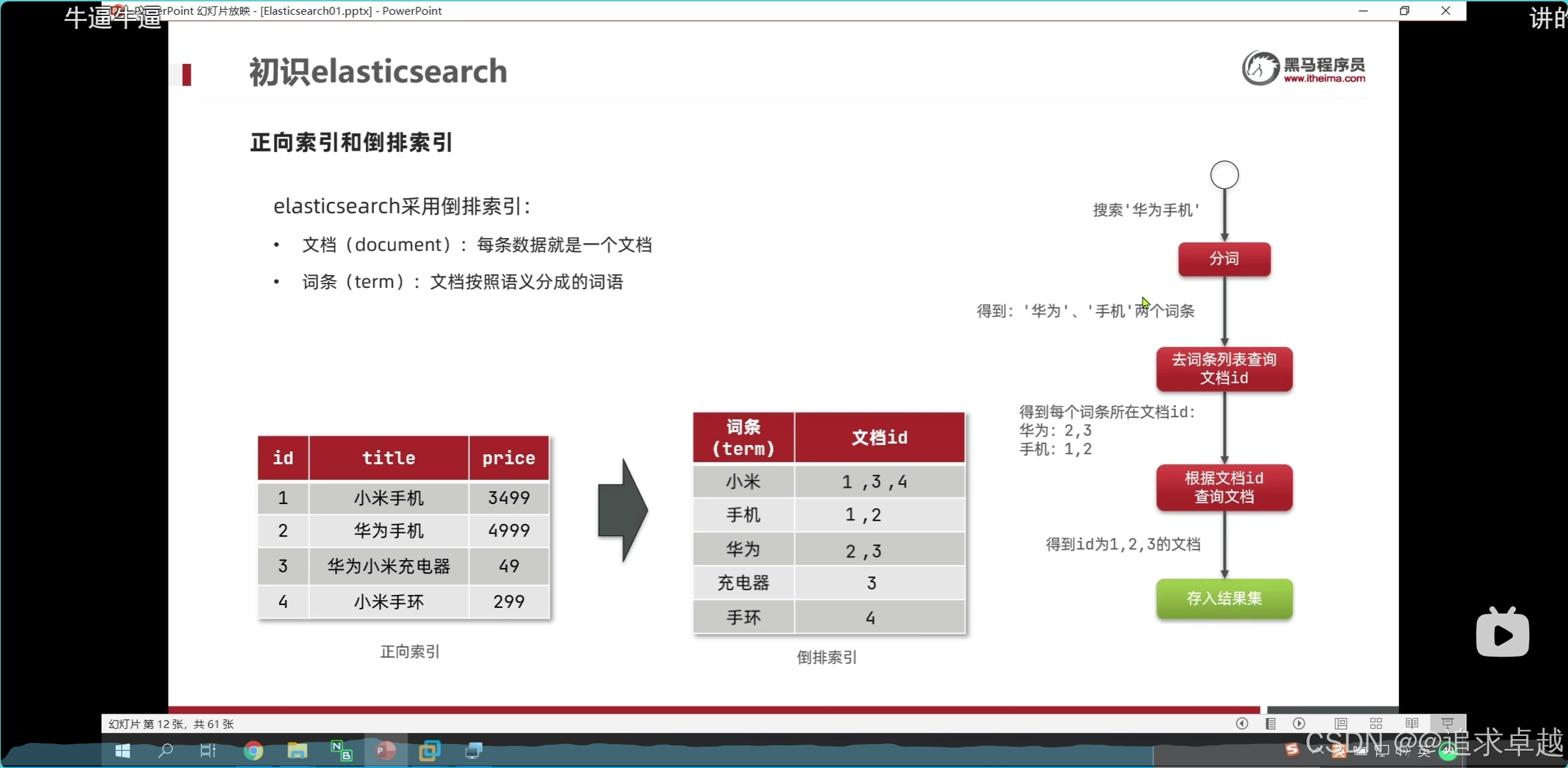Switch to Slide Sorter grid view
This screenshot has width=1568, height=768.
pos(1376,724)
